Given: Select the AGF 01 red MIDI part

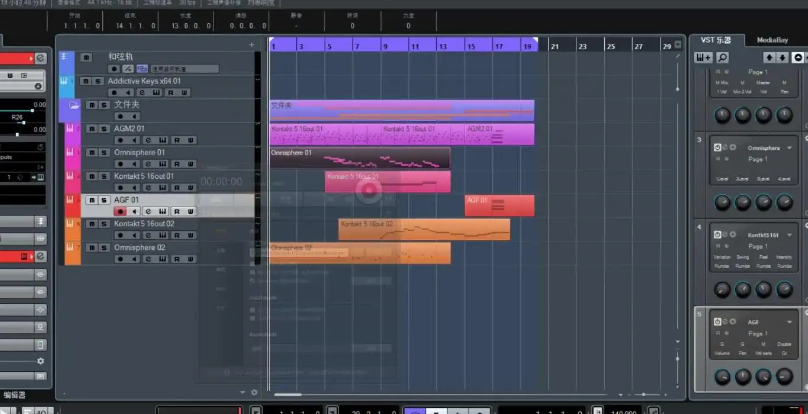Looking at the screenshot, I should [x=499, y=206].
